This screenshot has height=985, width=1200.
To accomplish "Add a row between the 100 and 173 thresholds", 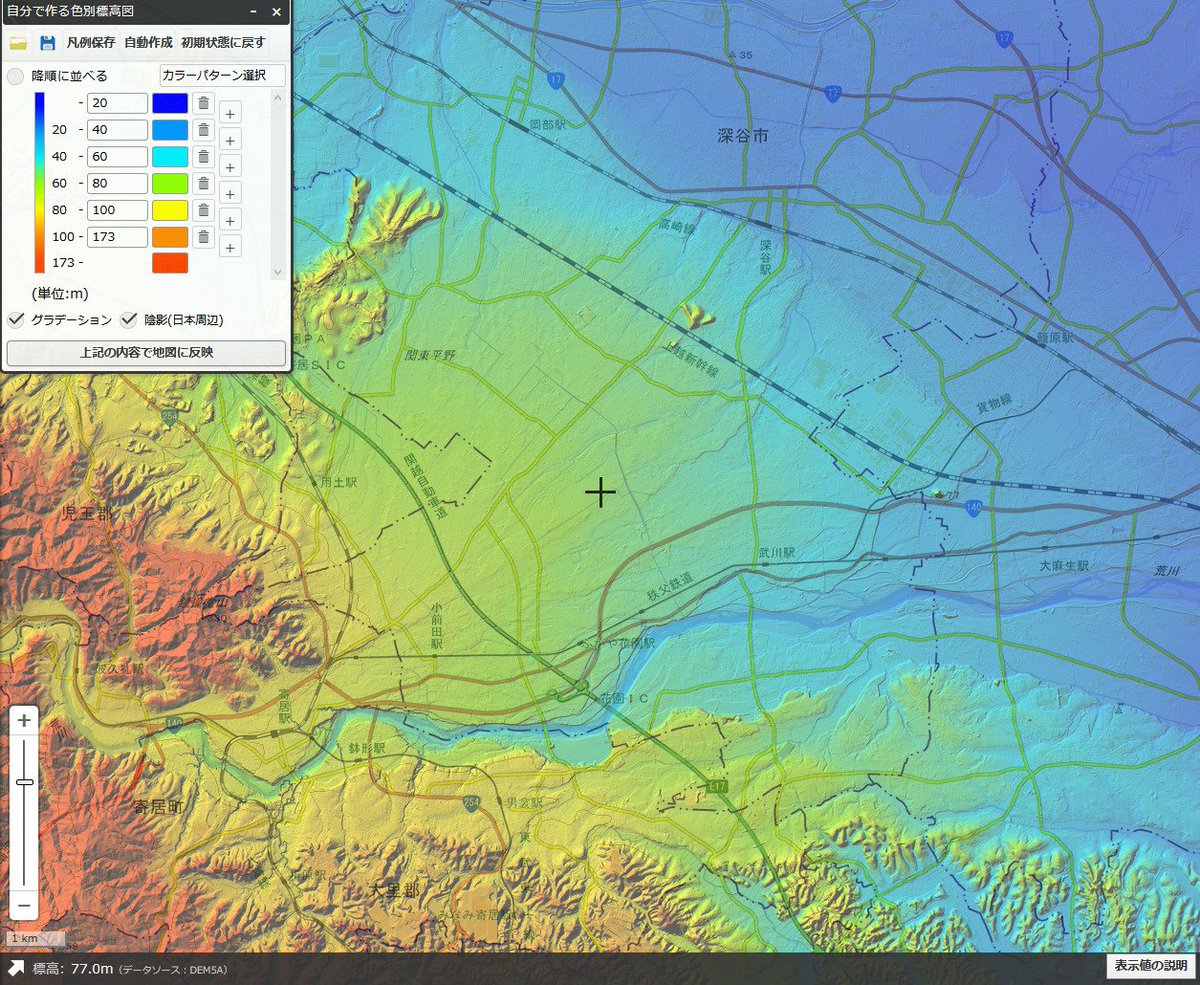I will click(x=230, y=221).
